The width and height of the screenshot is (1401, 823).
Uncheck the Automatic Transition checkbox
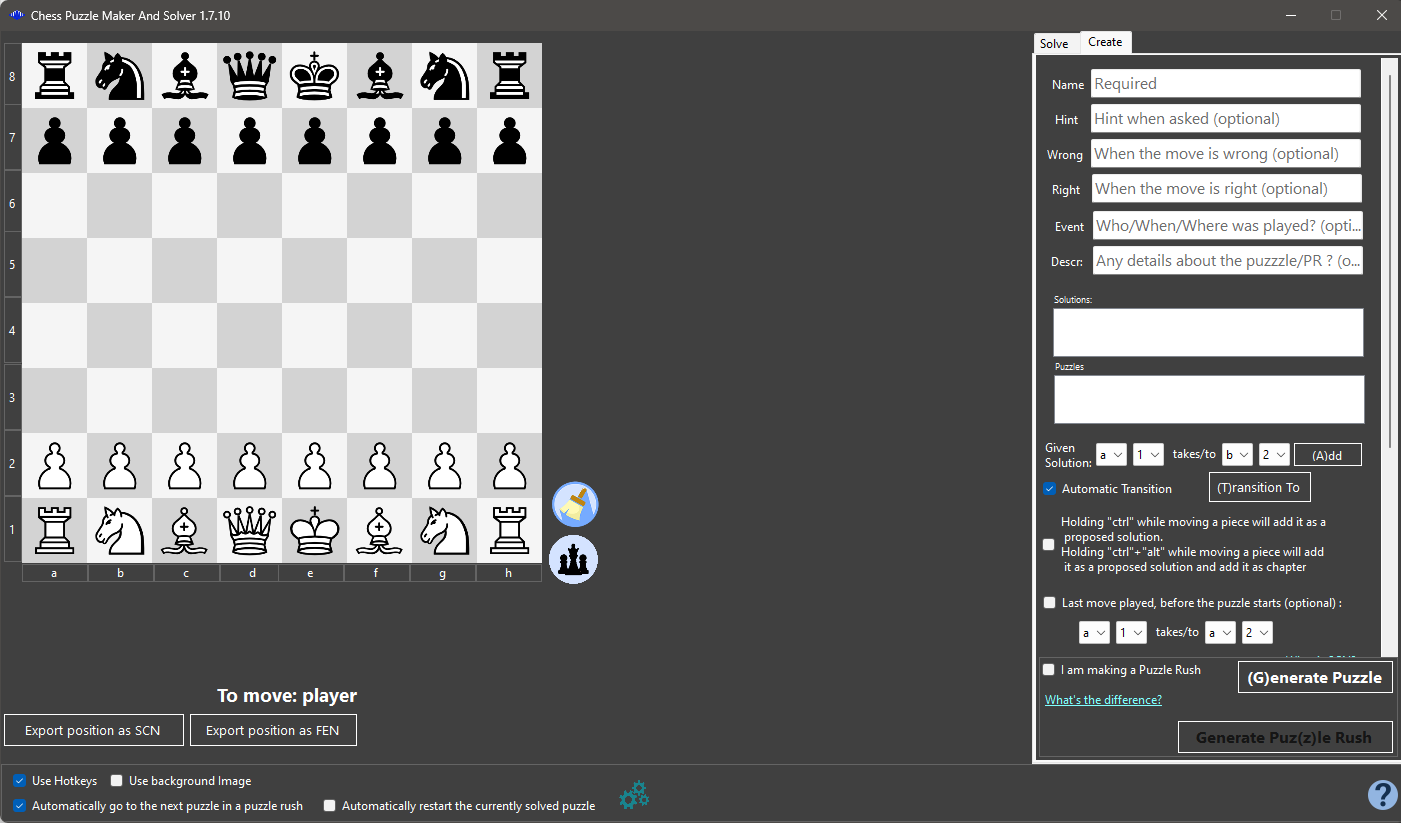1050,489
